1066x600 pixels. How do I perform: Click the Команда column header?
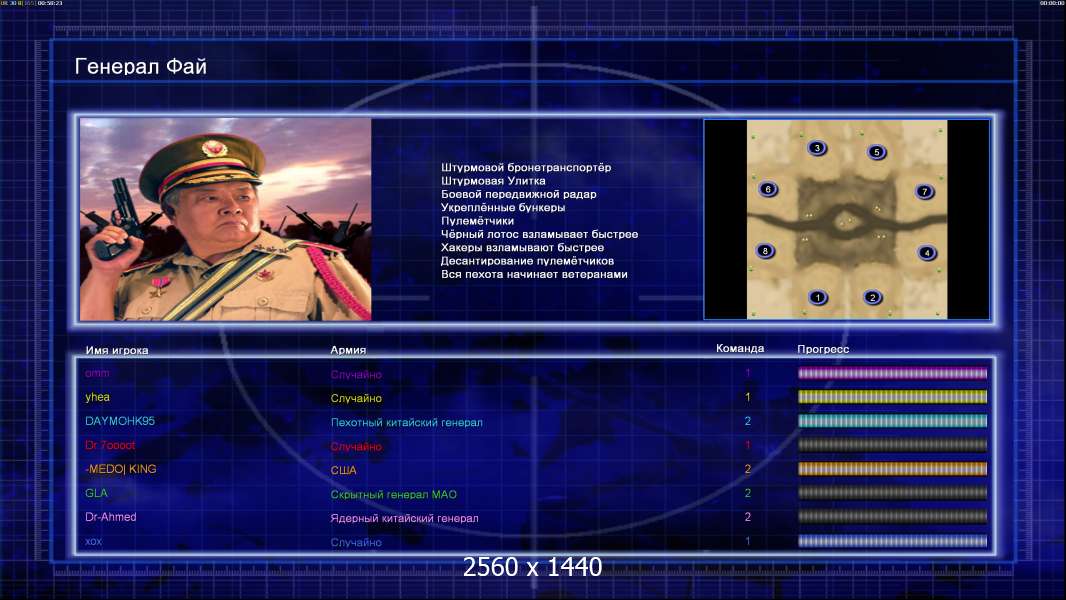click(x=740, y=349)
